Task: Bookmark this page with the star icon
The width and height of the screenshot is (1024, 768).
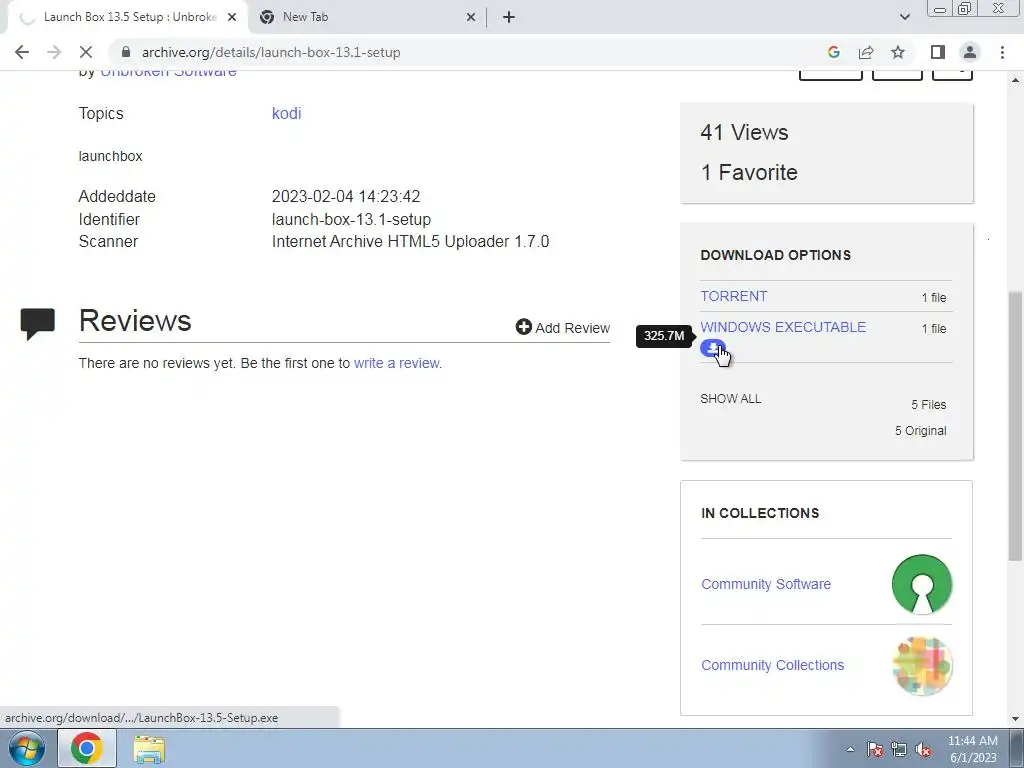Action: click(x=898, y=52)
